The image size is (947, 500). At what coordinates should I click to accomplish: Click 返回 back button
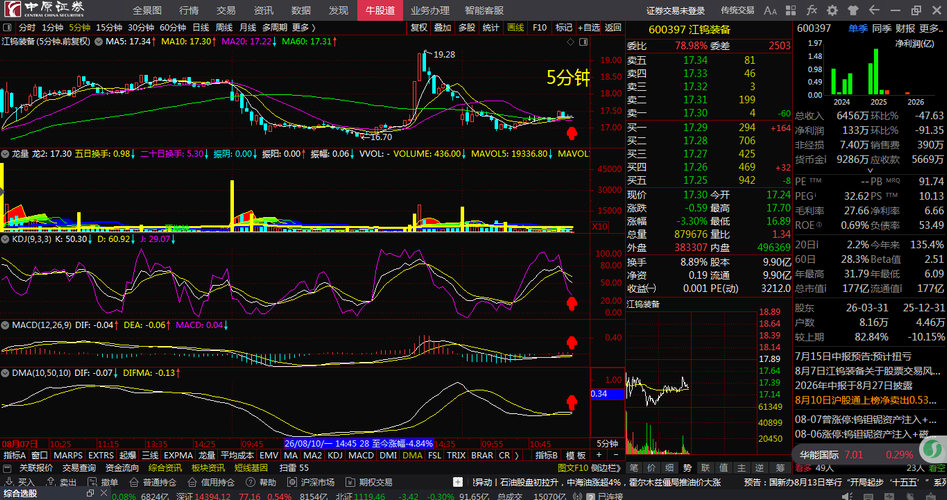point(613,28)
